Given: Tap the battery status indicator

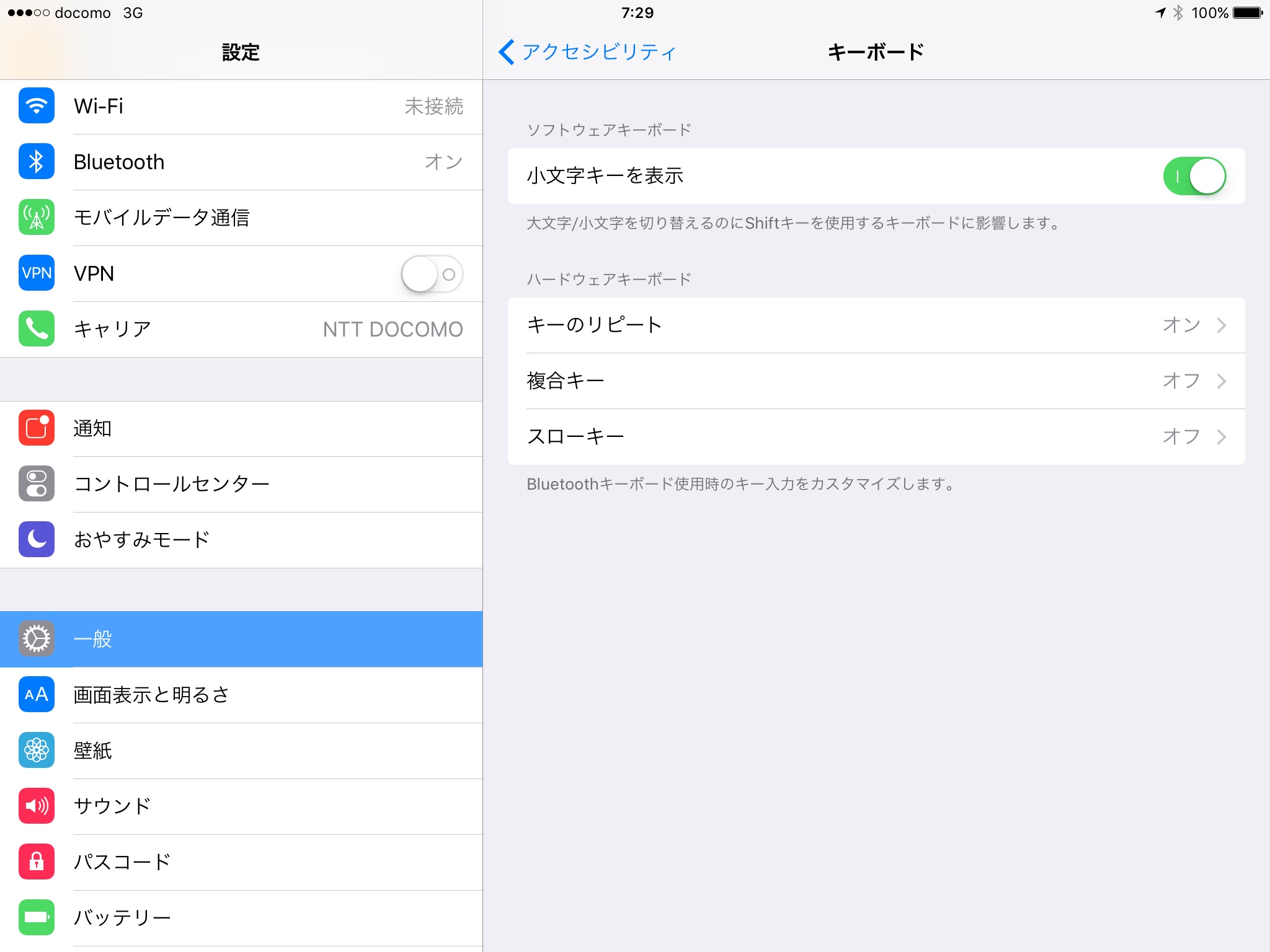Looking at the screenshot, I should point(1247,13).
